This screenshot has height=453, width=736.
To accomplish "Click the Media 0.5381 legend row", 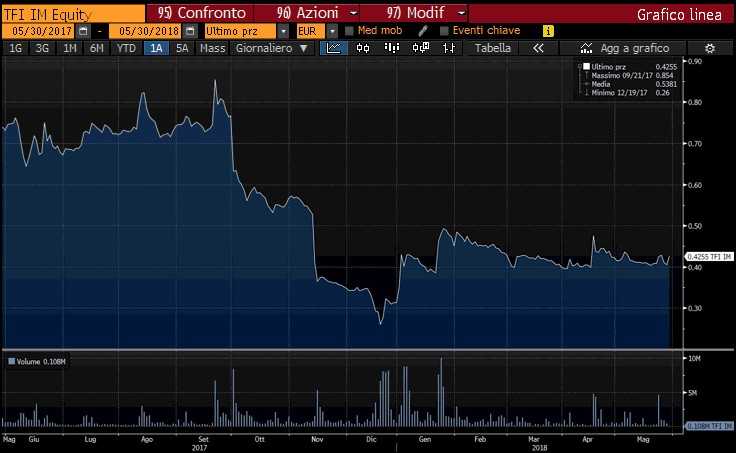I will (629, 84).
